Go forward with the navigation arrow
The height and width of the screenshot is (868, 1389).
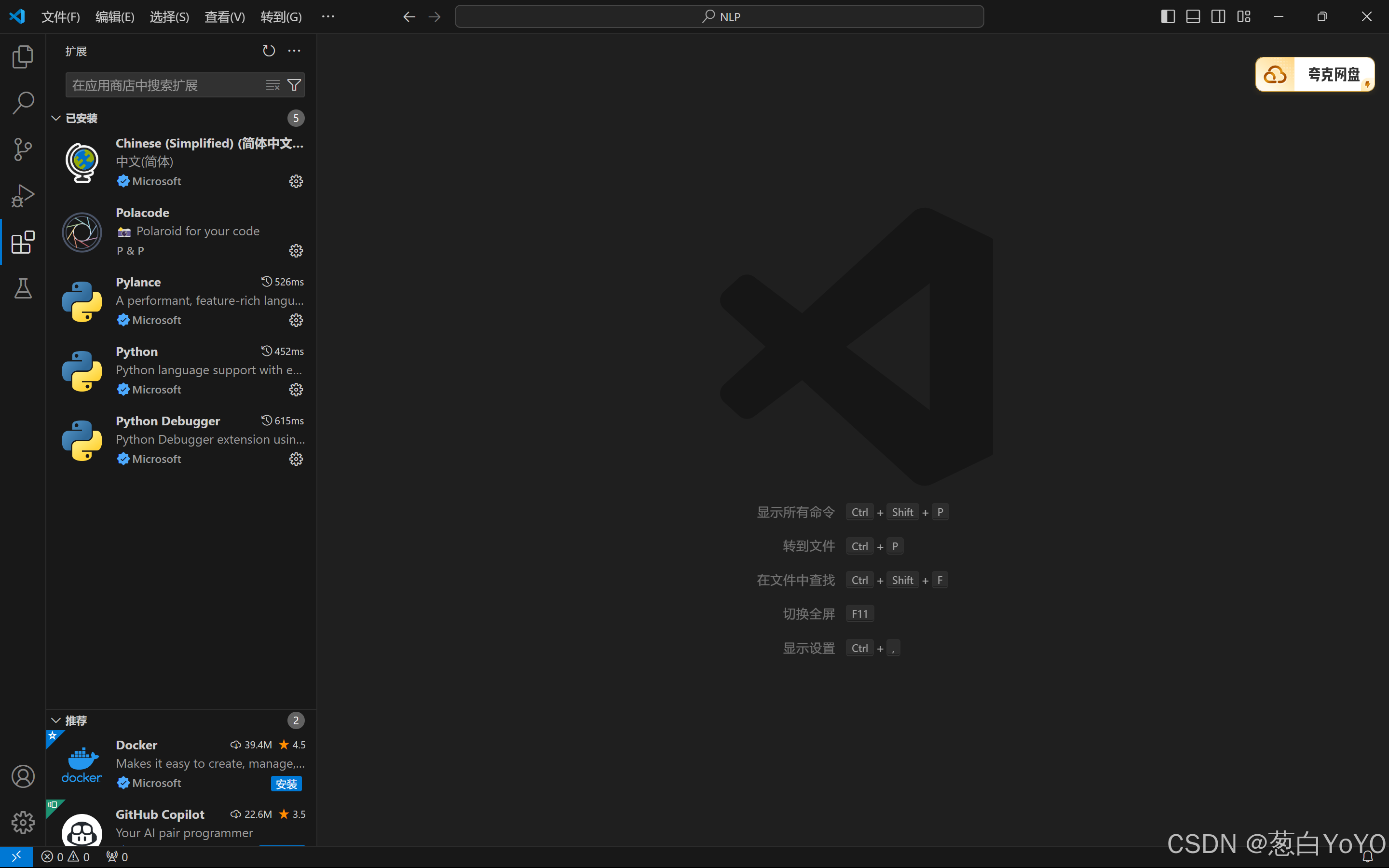tap(435, 17)
